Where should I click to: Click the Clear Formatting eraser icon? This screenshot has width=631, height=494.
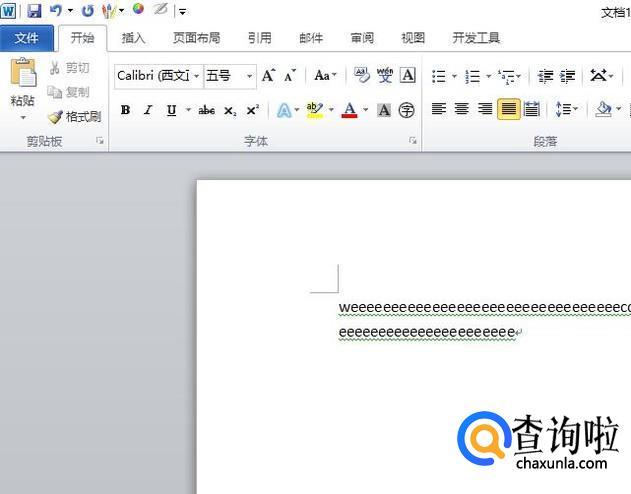tap(361, 76)
